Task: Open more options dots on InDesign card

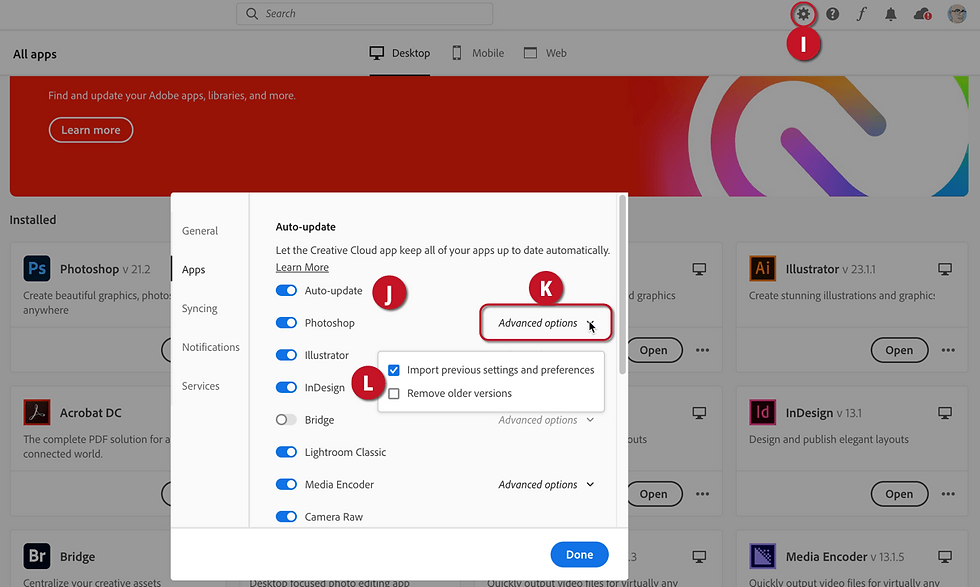Action: point(948,494)
